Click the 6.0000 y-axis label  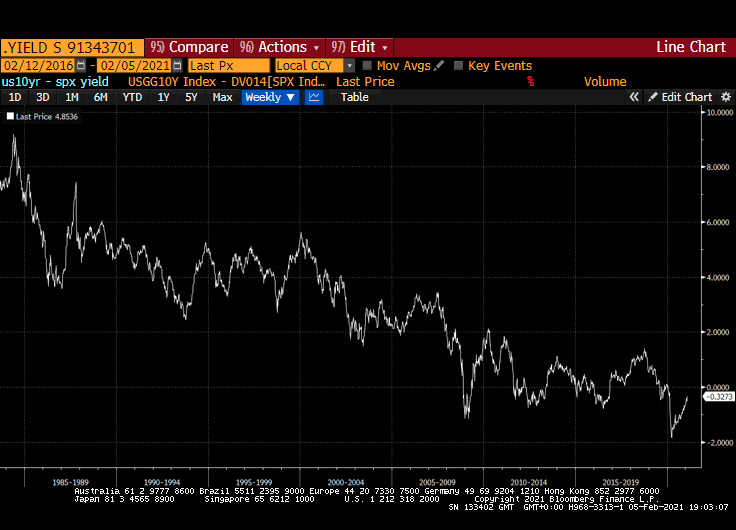[718, 223]
